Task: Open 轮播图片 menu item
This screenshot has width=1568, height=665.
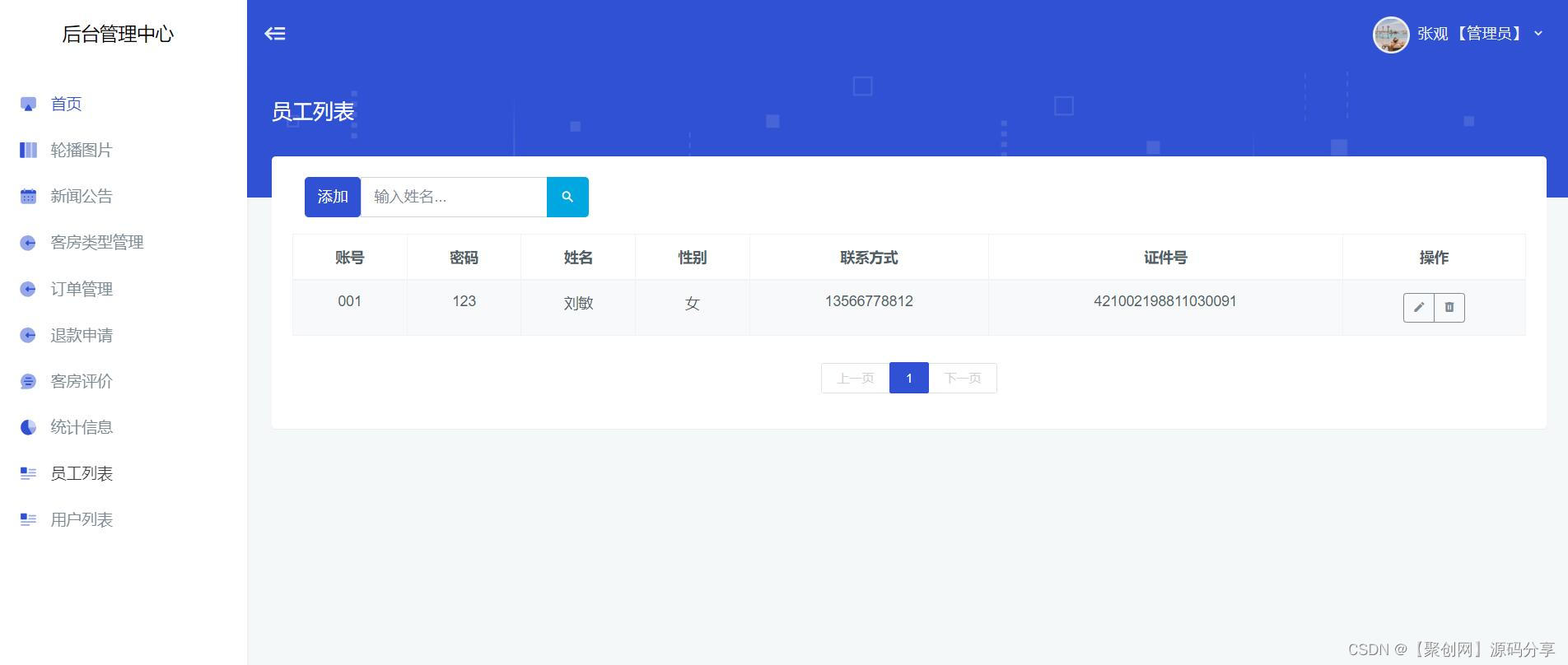Action: (x=82, y=150)
